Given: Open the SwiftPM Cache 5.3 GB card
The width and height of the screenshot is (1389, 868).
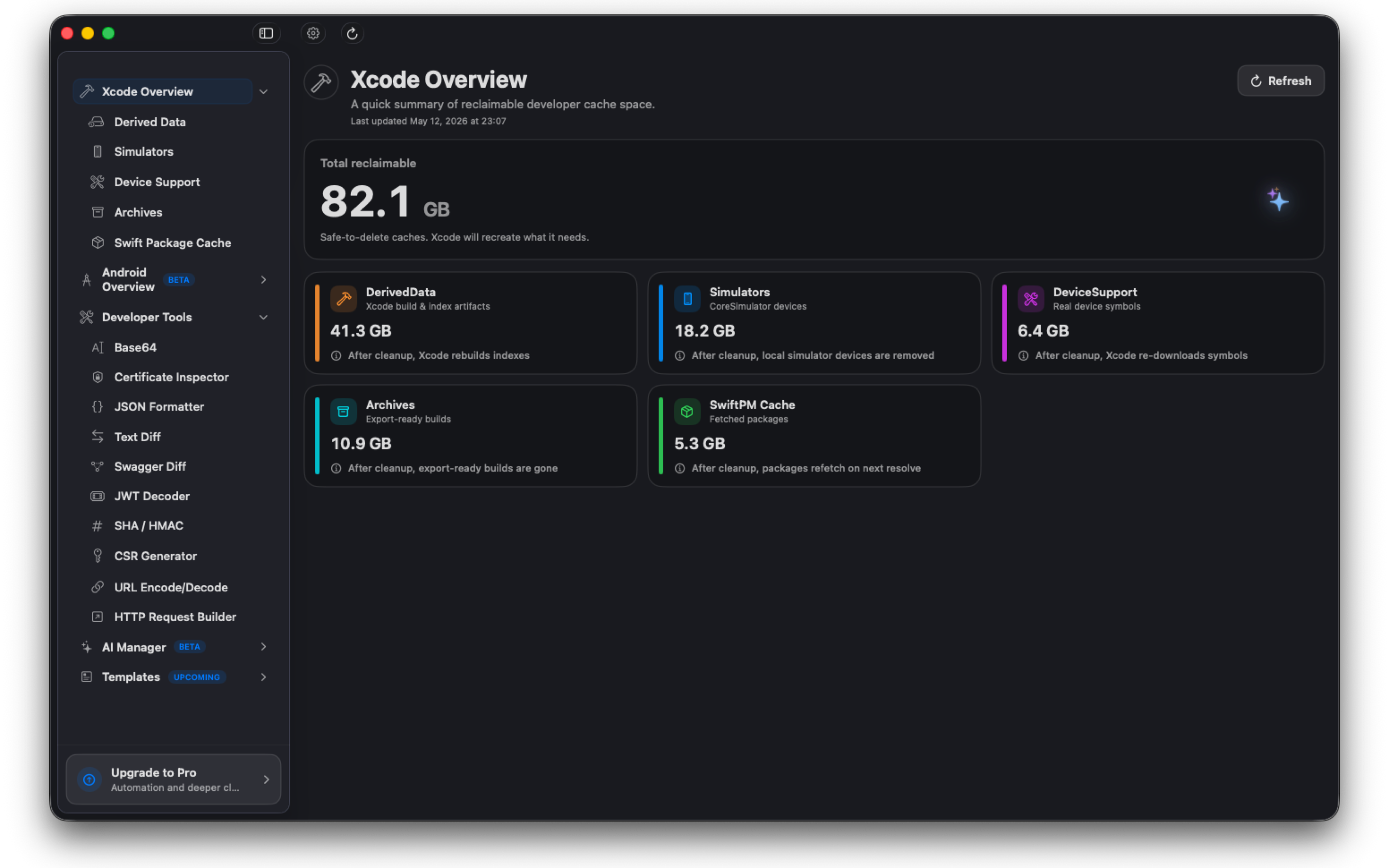Looking at the screenshot, I should pos(814,436).
